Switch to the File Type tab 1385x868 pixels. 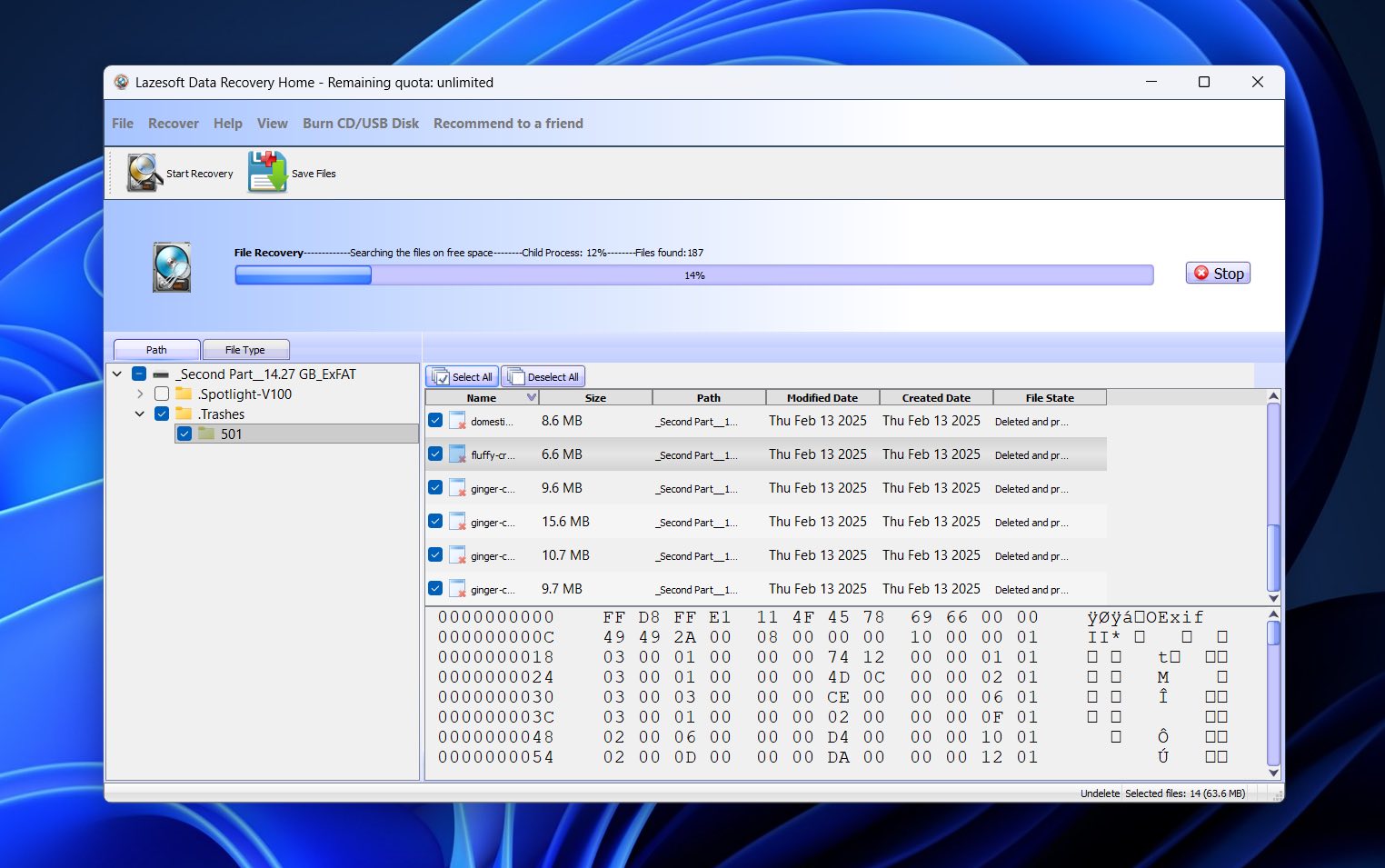pyautogui.click(x=245, y=349)
